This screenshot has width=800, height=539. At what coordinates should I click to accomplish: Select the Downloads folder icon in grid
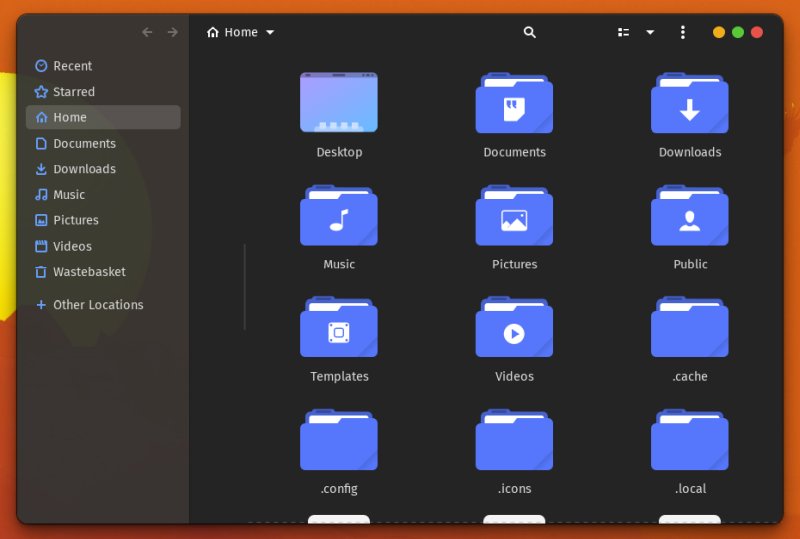(690, 103)
